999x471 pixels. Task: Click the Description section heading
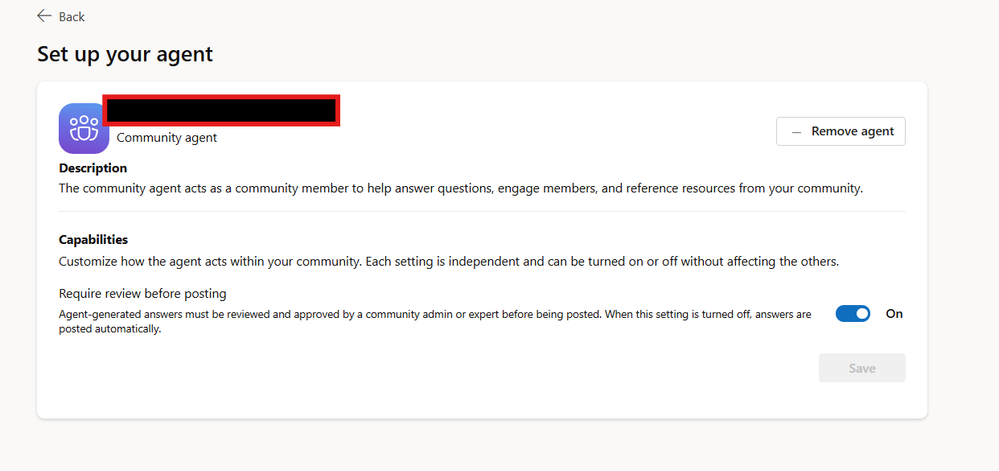(93, 168)
